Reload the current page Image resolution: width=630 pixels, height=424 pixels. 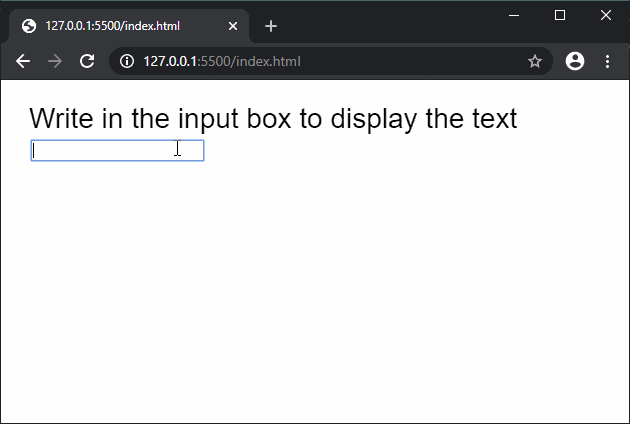pos(87,61)
